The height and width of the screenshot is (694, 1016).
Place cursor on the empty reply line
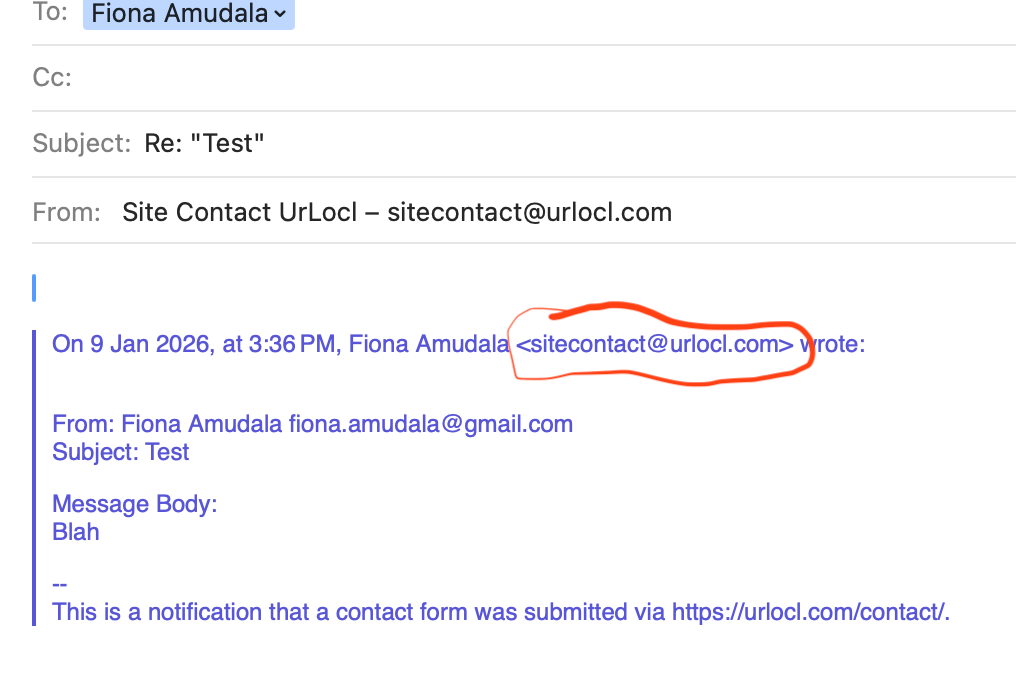[x=300, y=288]
